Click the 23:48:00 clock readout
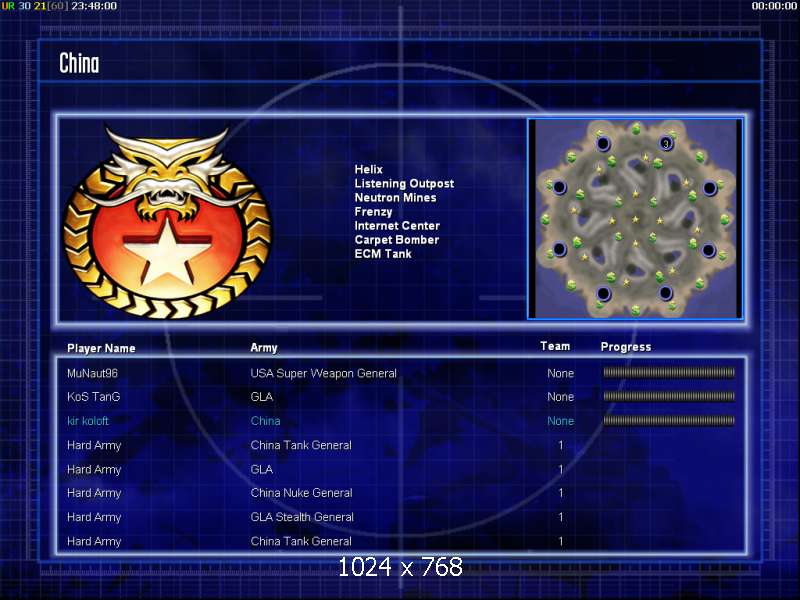 tap(94, 6)
